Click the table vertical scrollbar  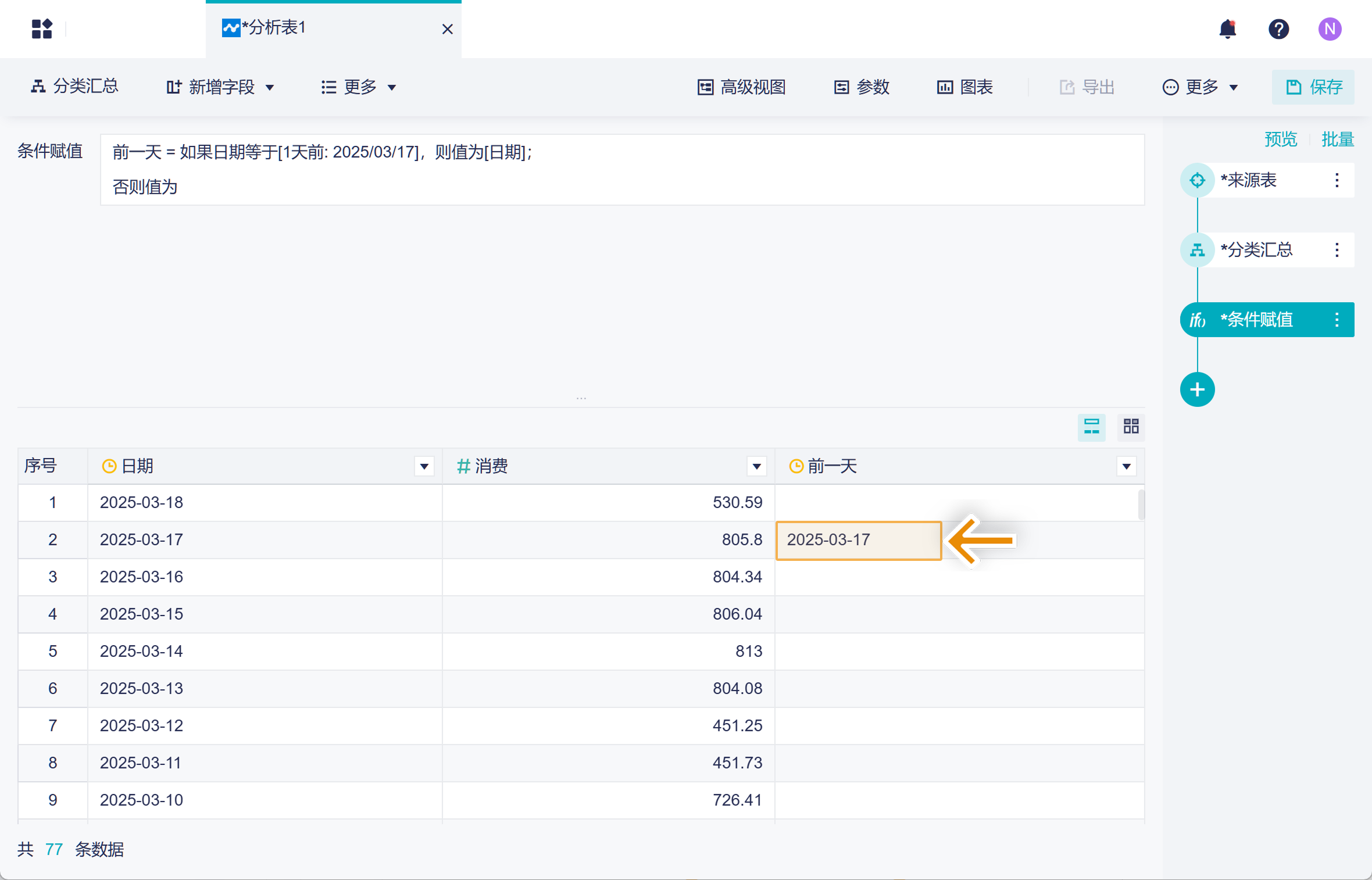(x=1141, y=505)
